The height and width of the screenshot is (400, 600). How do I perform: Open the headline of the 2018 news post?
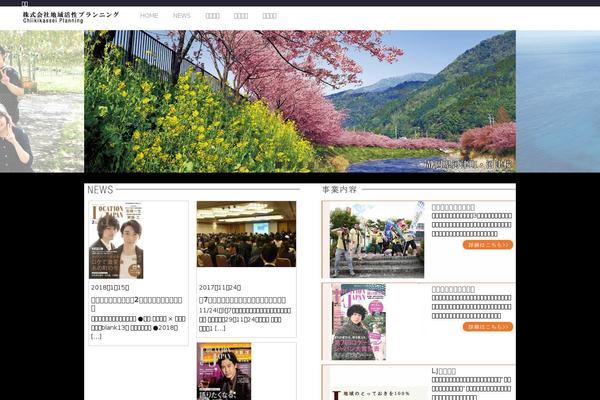coord(137,304)
